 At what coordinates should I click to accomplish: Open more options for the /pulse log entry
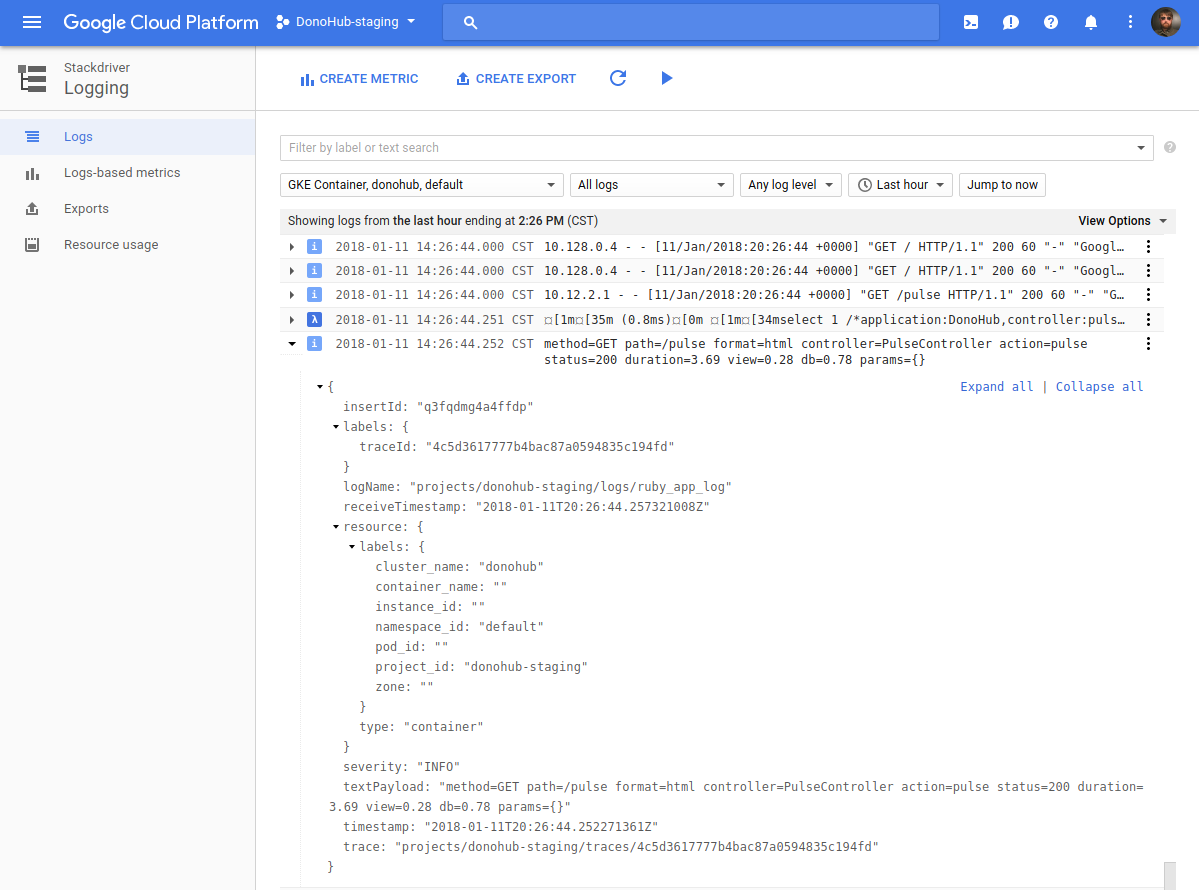(1148, 295)
